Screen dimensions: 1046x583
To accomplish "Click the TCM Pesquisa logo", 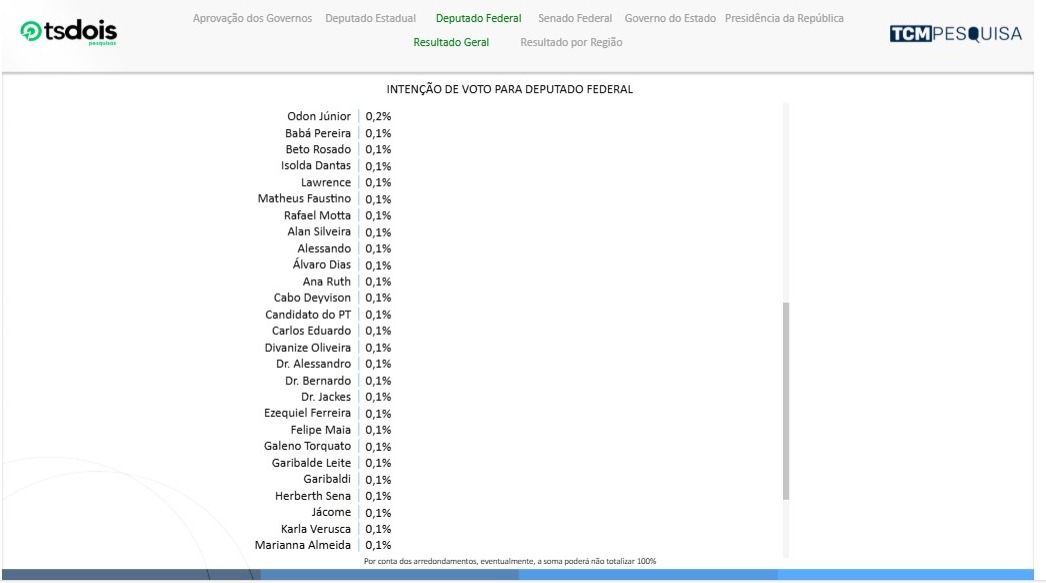I will [x=955, y=34].
